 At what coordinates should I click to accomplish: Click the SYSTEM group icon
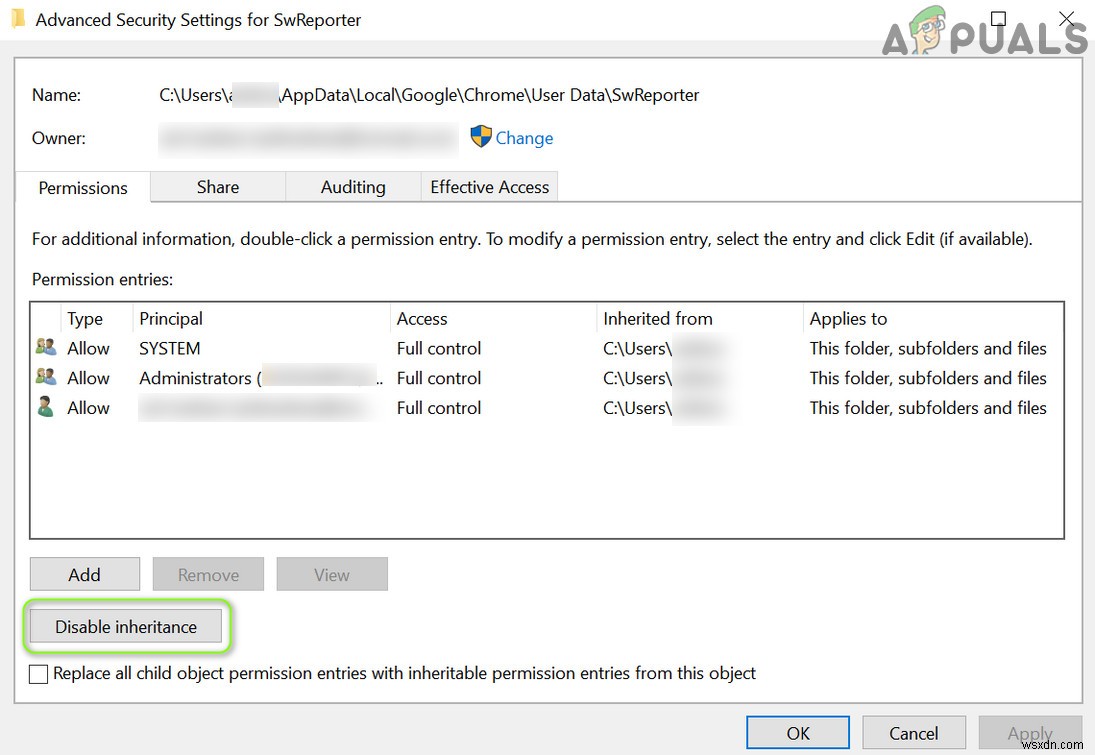point(45,347)
